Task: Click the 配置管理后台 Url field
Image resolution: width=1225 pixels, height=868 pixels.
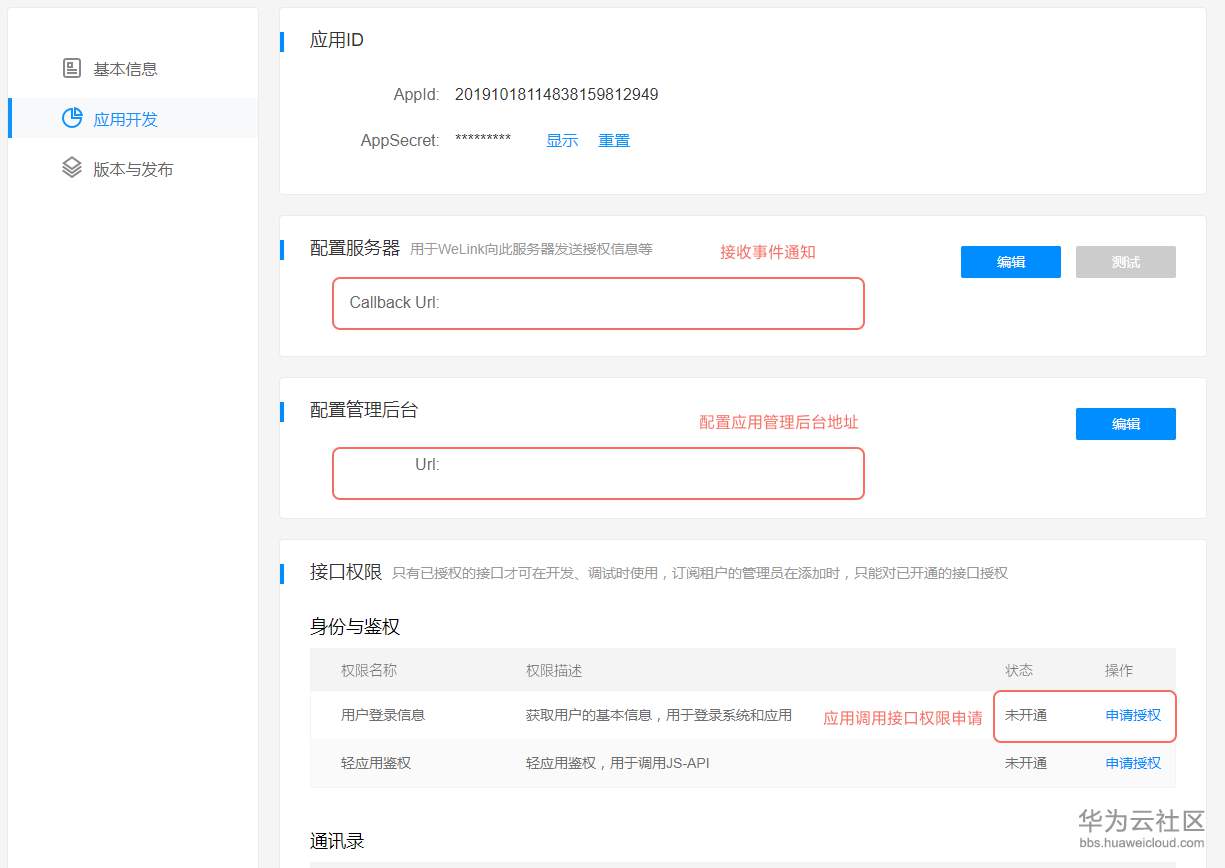Action: (598, 473)
